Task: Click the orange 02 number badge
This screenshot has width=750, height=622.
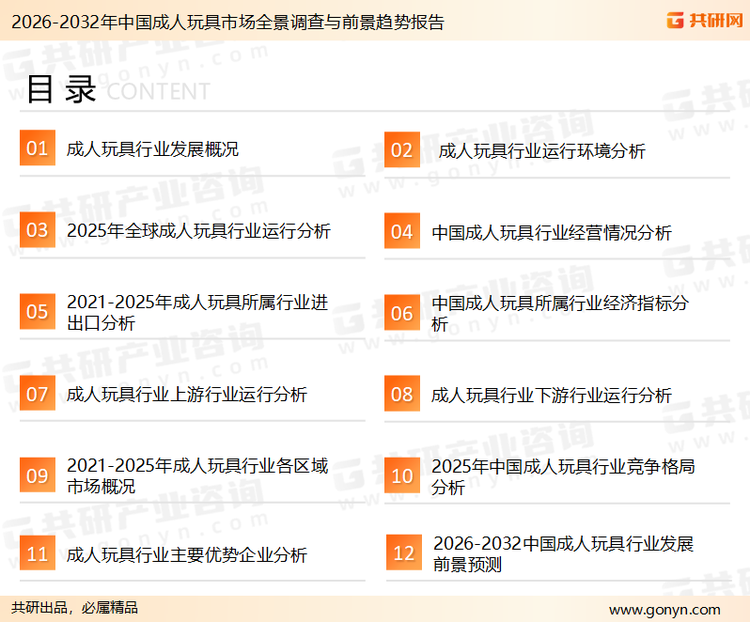Action: [402, 150]
